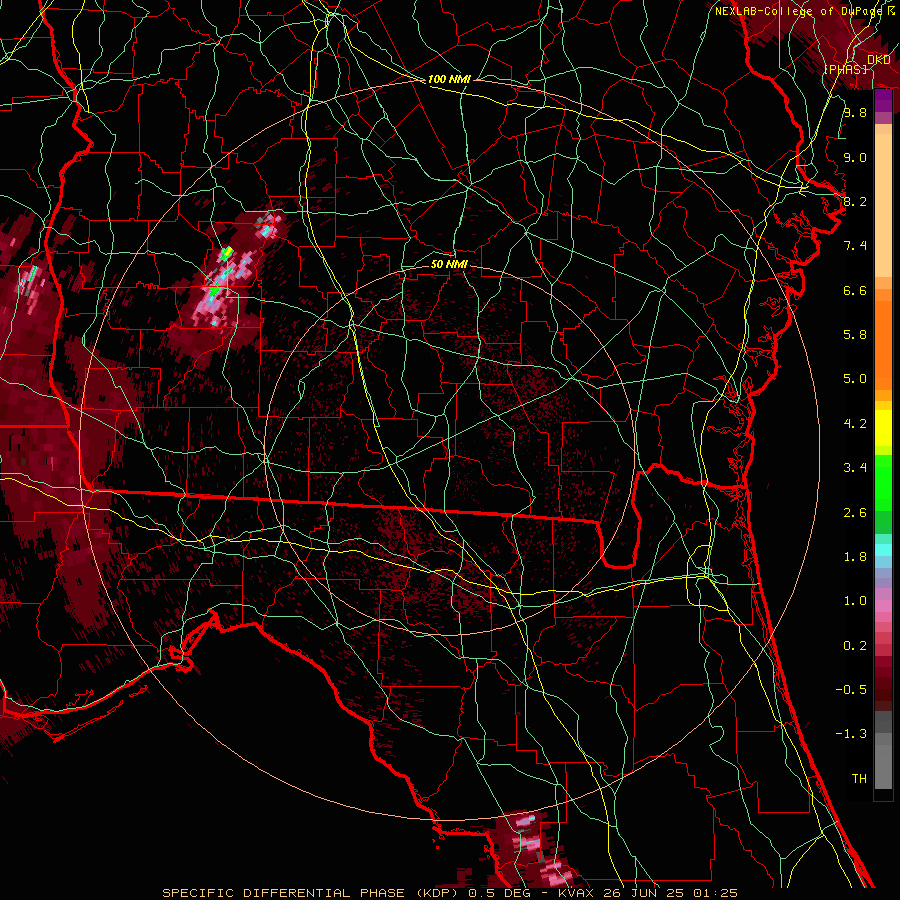Click the 4.2 legend value
This screenshot has height=900, width=900.
tap(855, 424)
